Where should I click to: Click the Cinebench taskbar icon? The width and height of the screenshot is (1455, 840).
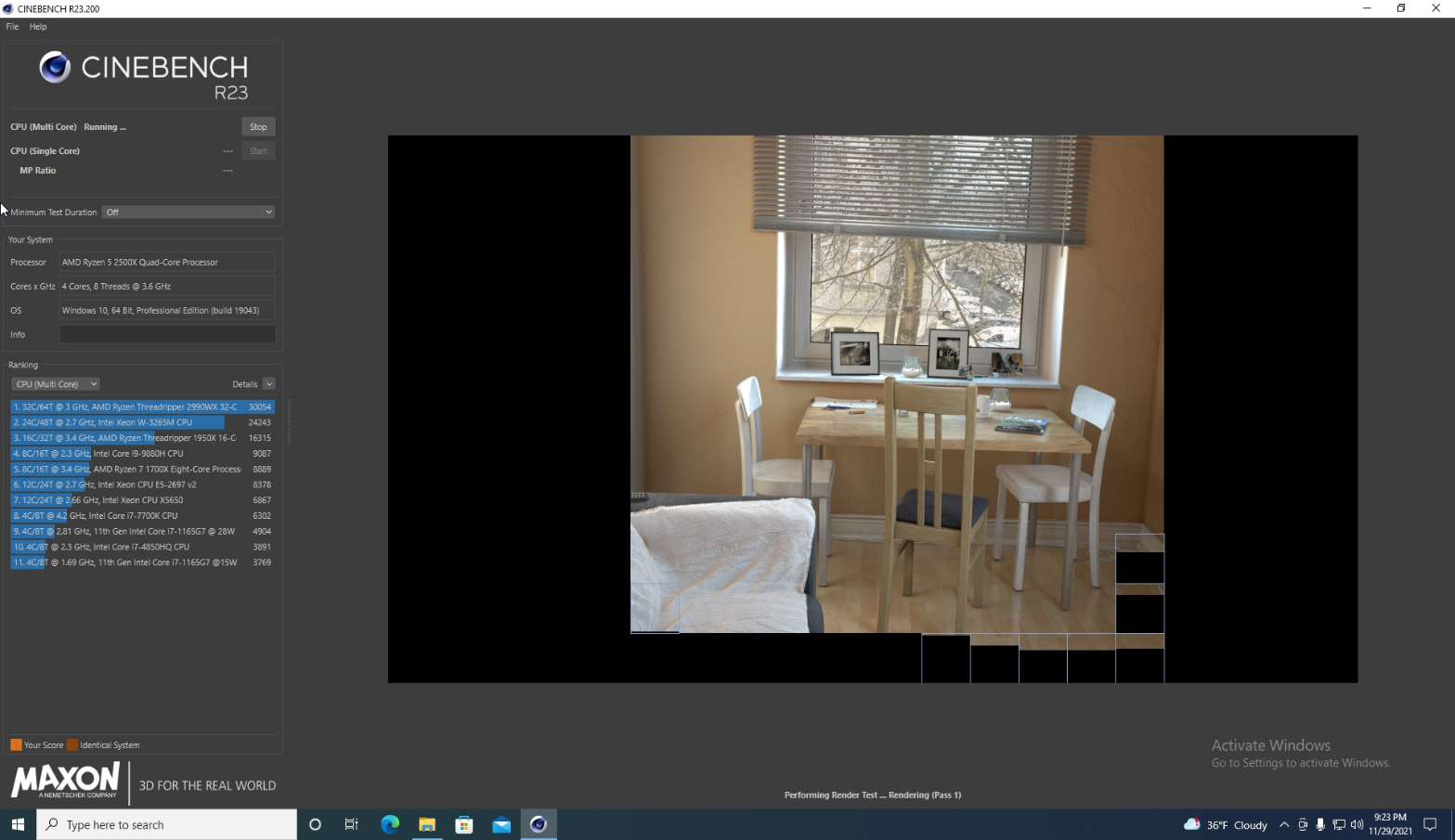coord(539,824)
